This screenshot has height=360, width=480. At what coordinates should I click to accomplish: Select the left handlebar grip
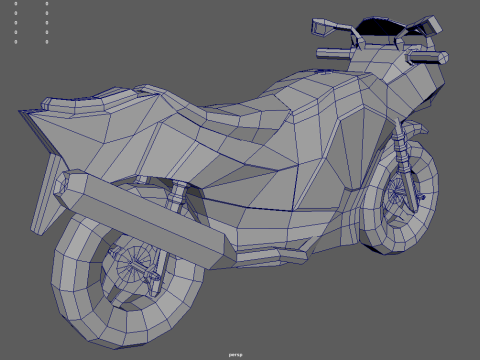click(333, 53)
